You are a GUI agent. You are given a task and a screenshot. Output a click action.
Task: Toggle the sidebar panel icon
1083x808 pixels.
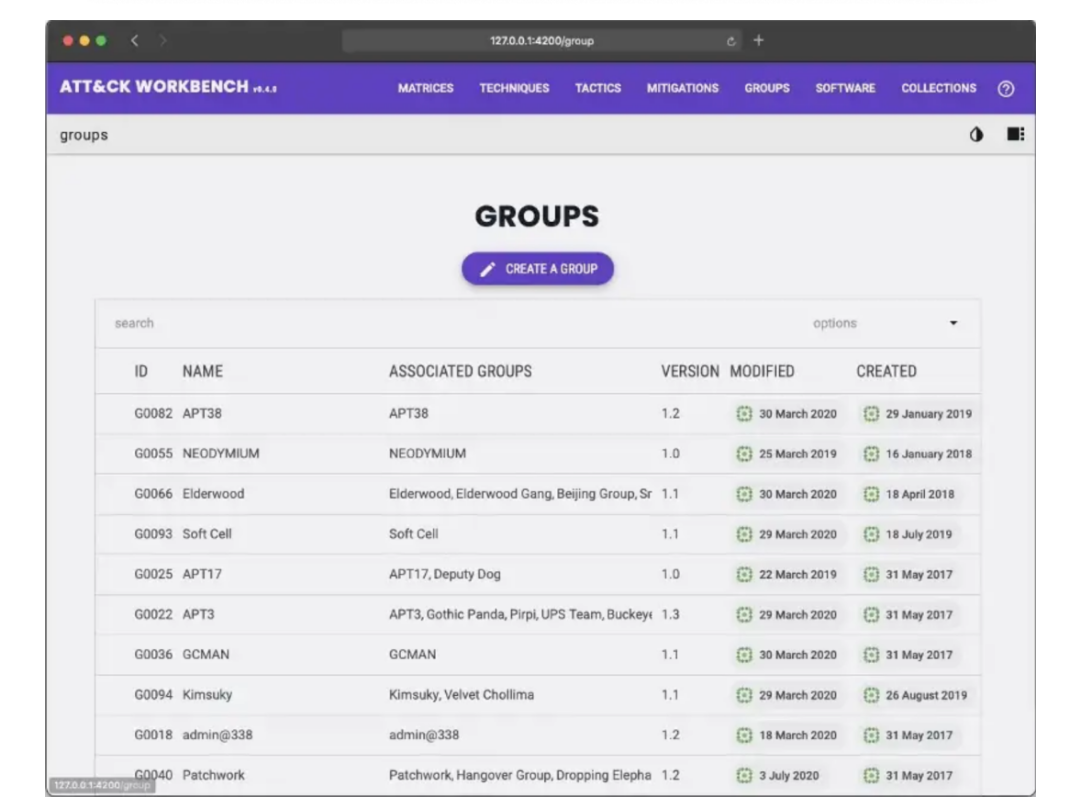pyautogui.click(x=1015, y=135)
